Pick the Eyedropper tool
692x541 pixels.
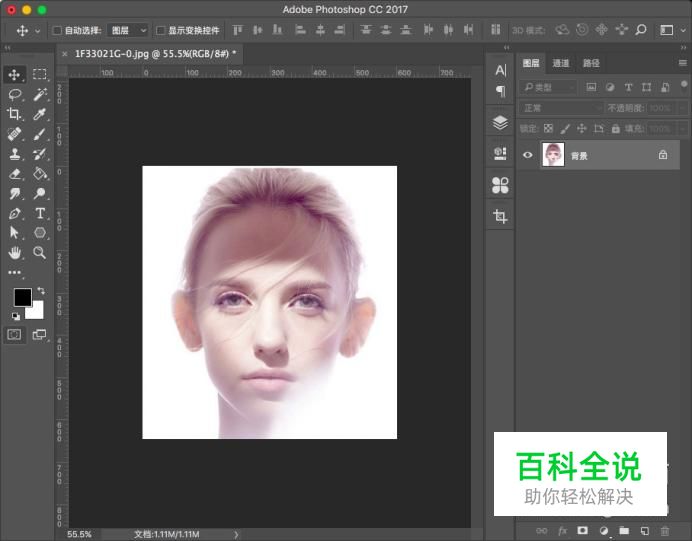pyautogui.click(x=40, y=114)
